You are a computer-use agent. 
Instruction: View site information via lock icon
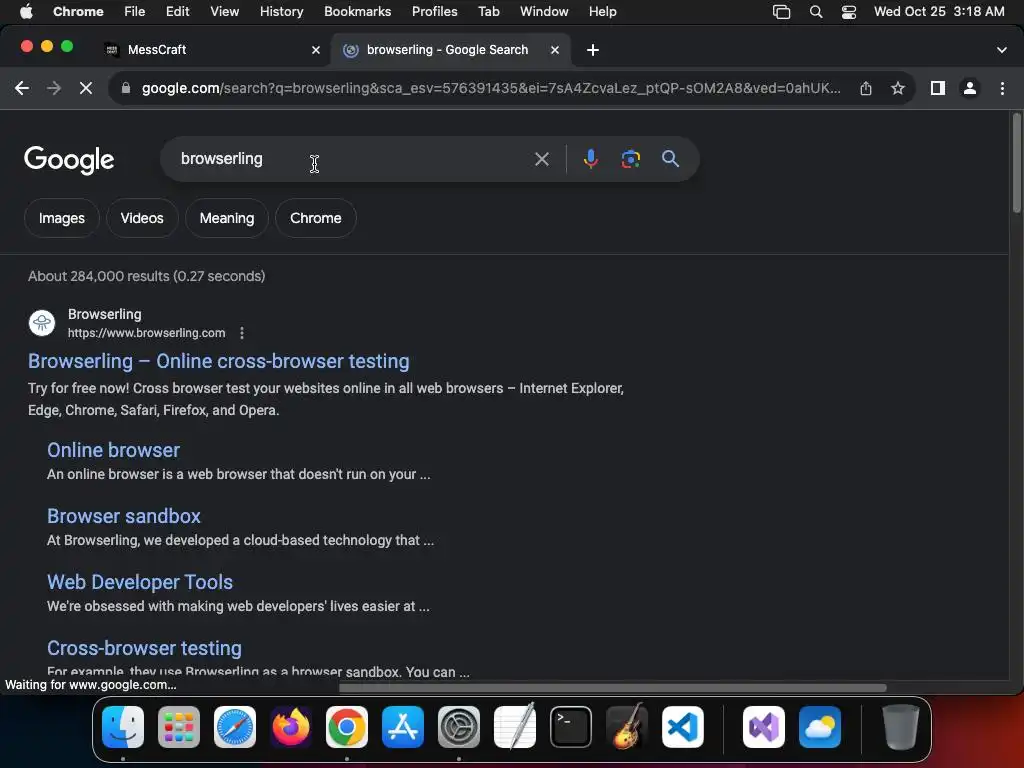tap(126, 88)
